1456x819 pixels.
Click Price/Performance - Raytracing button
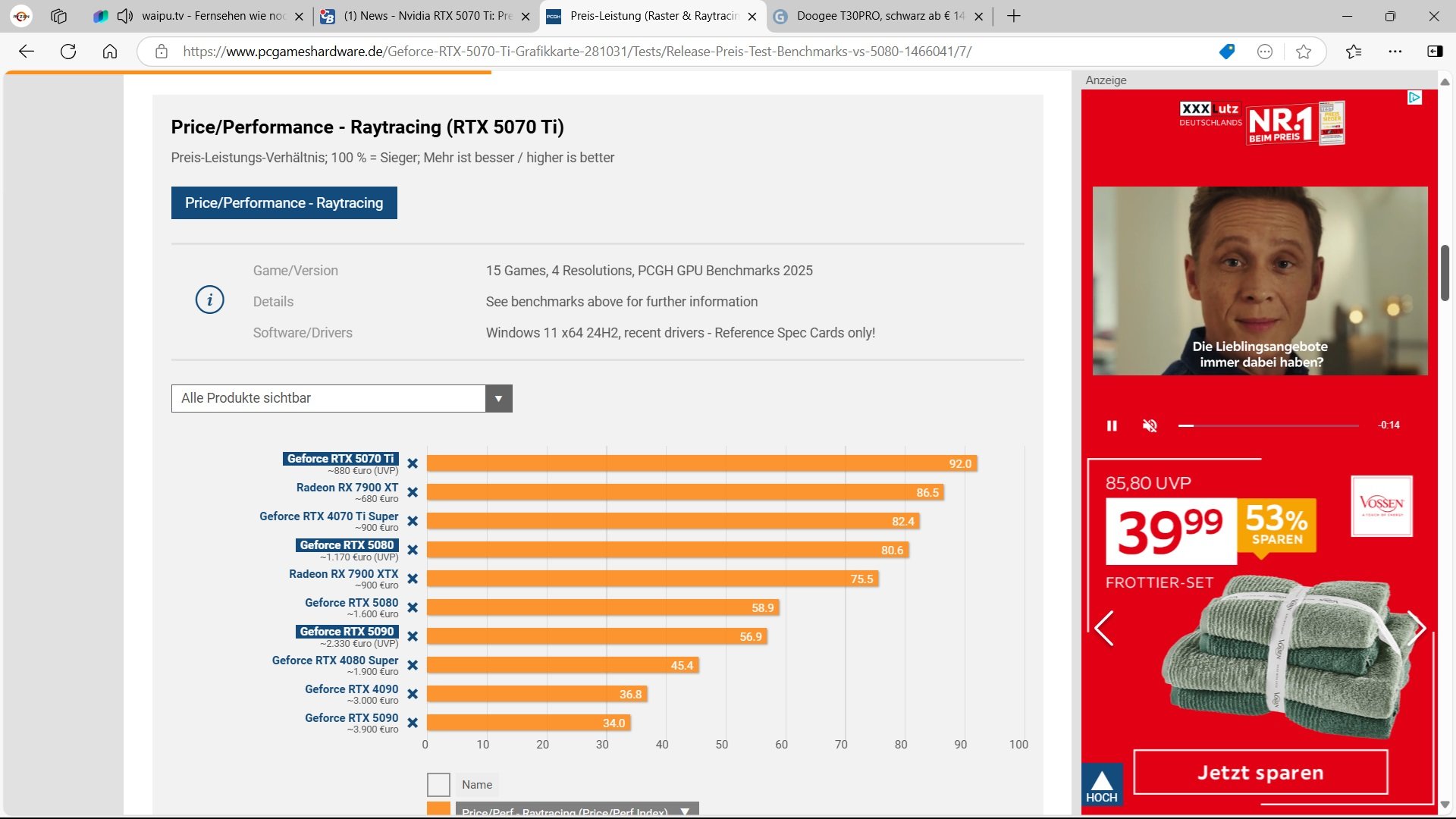(284, 202)
